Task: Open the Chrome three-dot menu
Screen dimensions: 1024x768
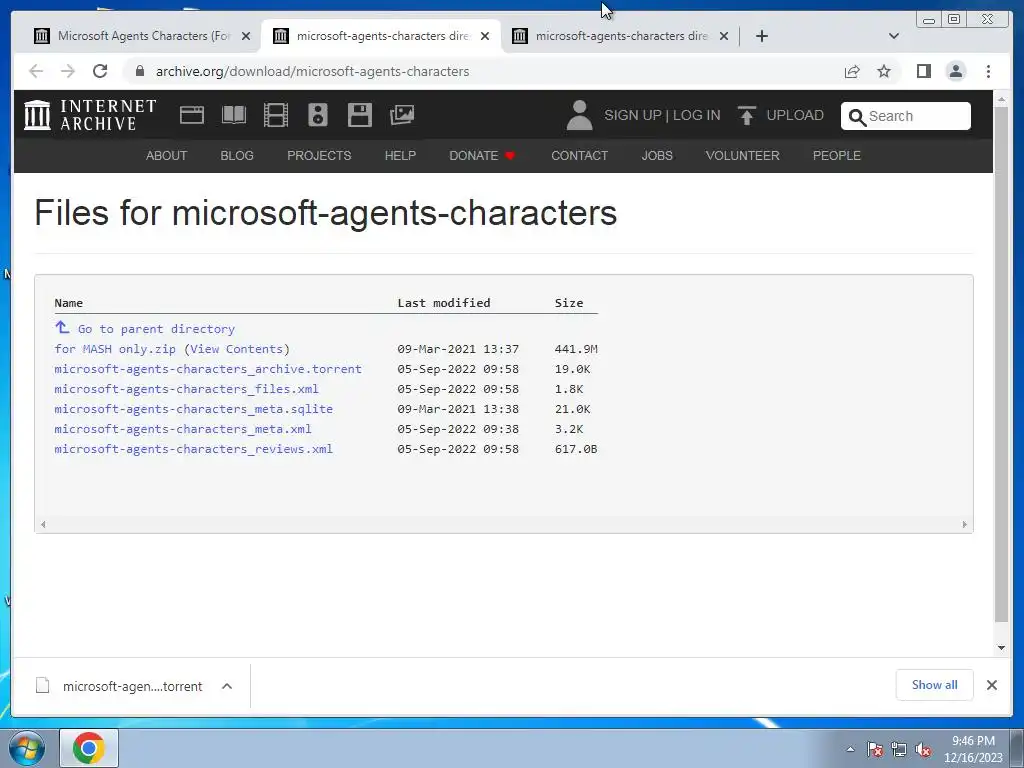Action: [988, 71]
